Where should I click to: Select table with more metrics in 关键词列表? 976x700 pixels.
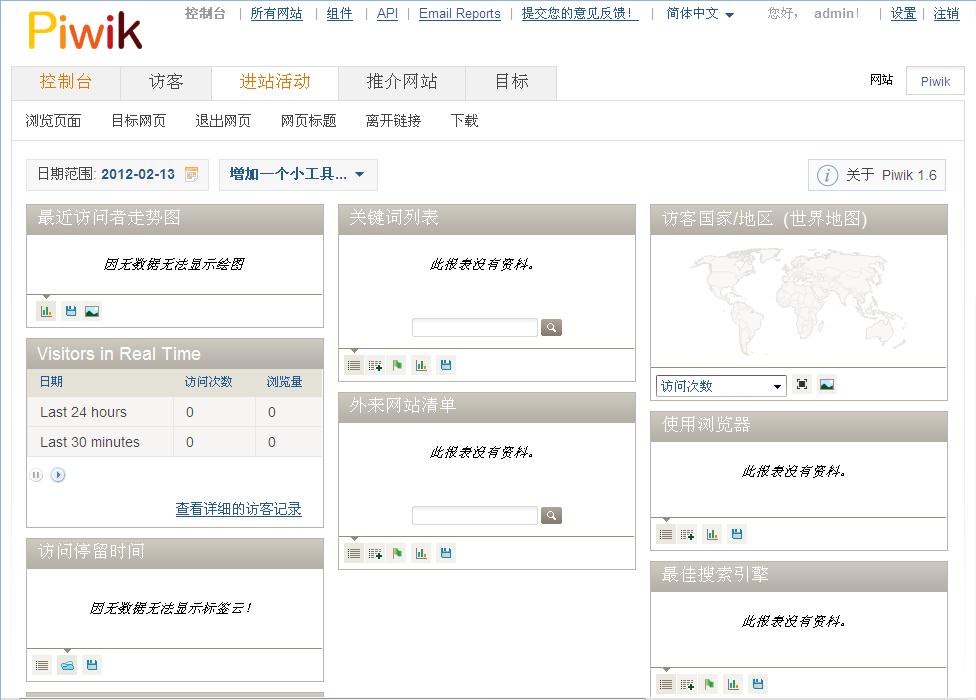(375, 365)
